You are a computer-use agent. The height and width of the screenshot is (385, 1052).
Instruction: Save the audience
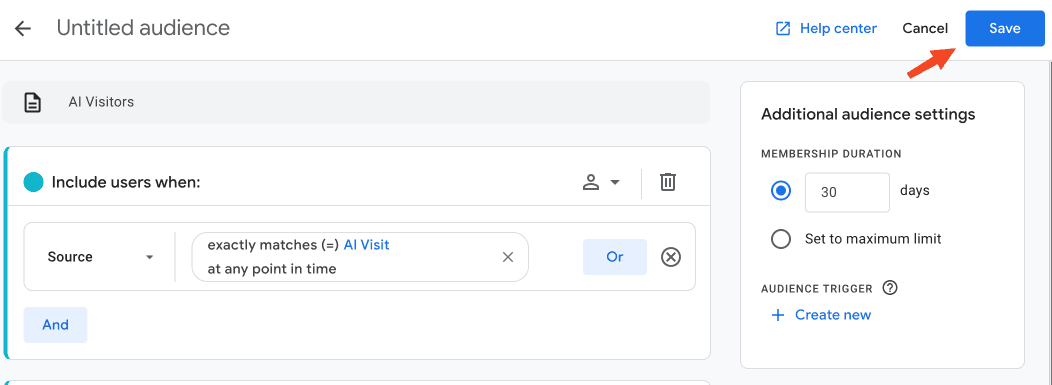click(x=1004, y=28)
